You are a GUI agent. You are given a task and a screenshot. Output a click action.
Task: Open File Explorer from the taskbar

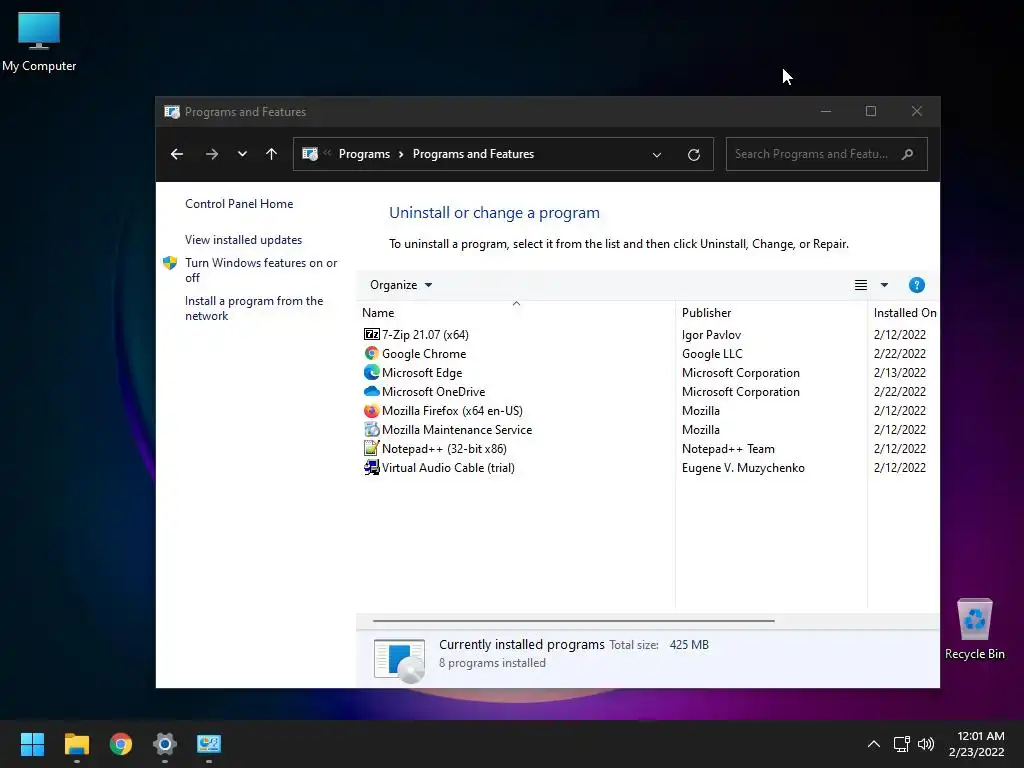point(76,744)
